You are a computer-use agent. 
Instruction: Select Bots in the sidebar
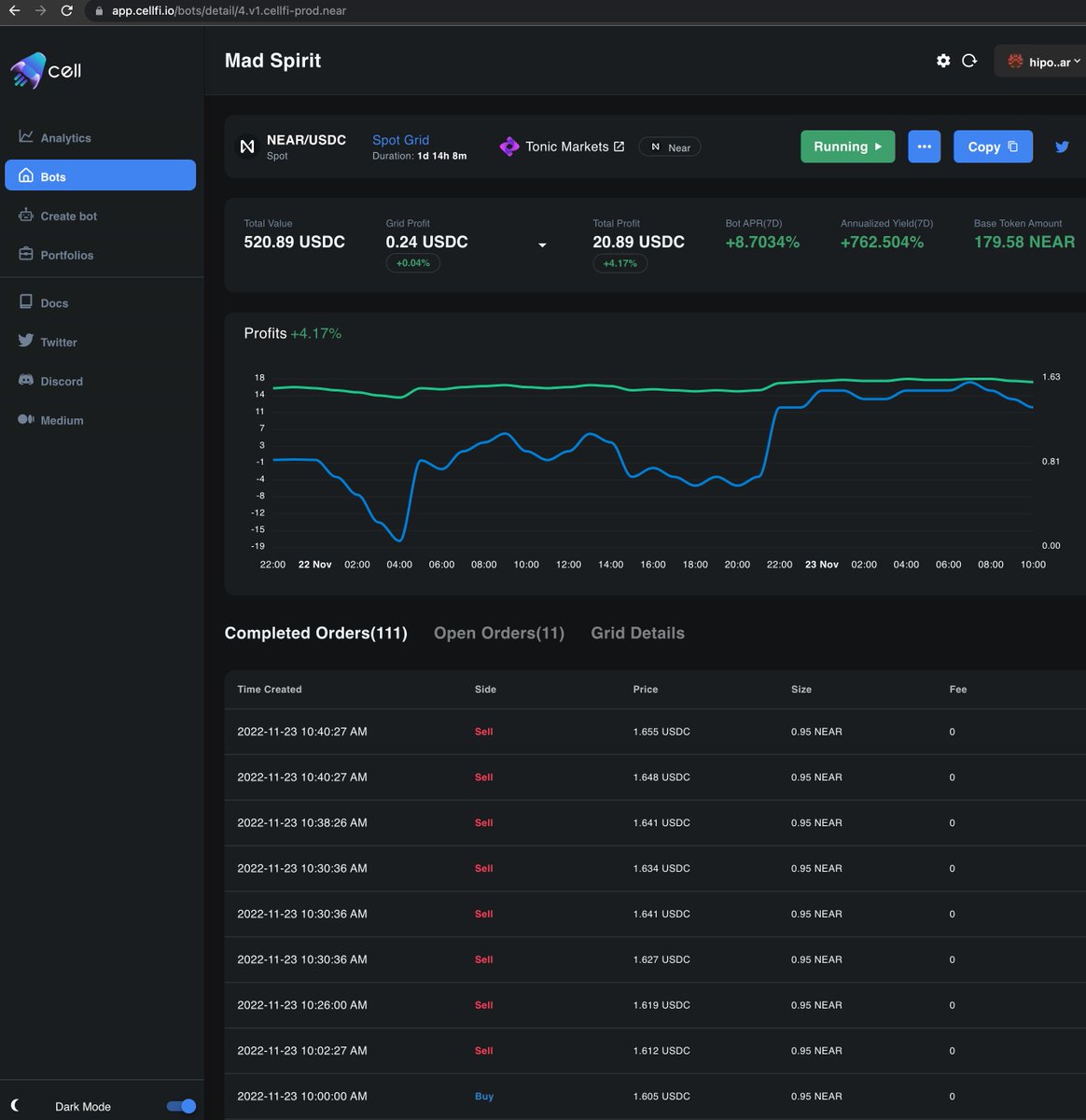(101, 175)
